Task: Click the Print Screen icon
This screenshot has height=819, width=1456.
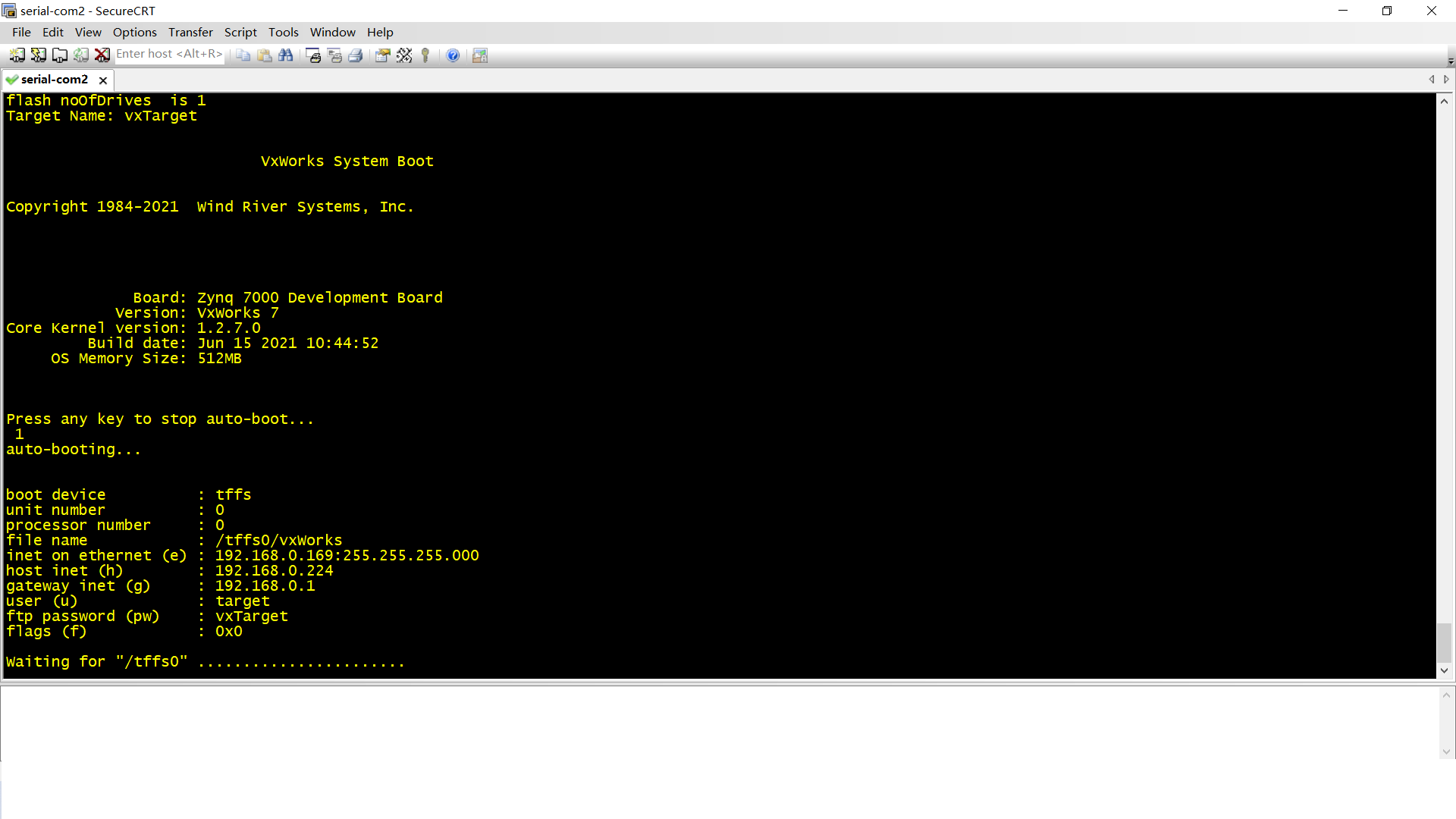Action: [313, 55]
